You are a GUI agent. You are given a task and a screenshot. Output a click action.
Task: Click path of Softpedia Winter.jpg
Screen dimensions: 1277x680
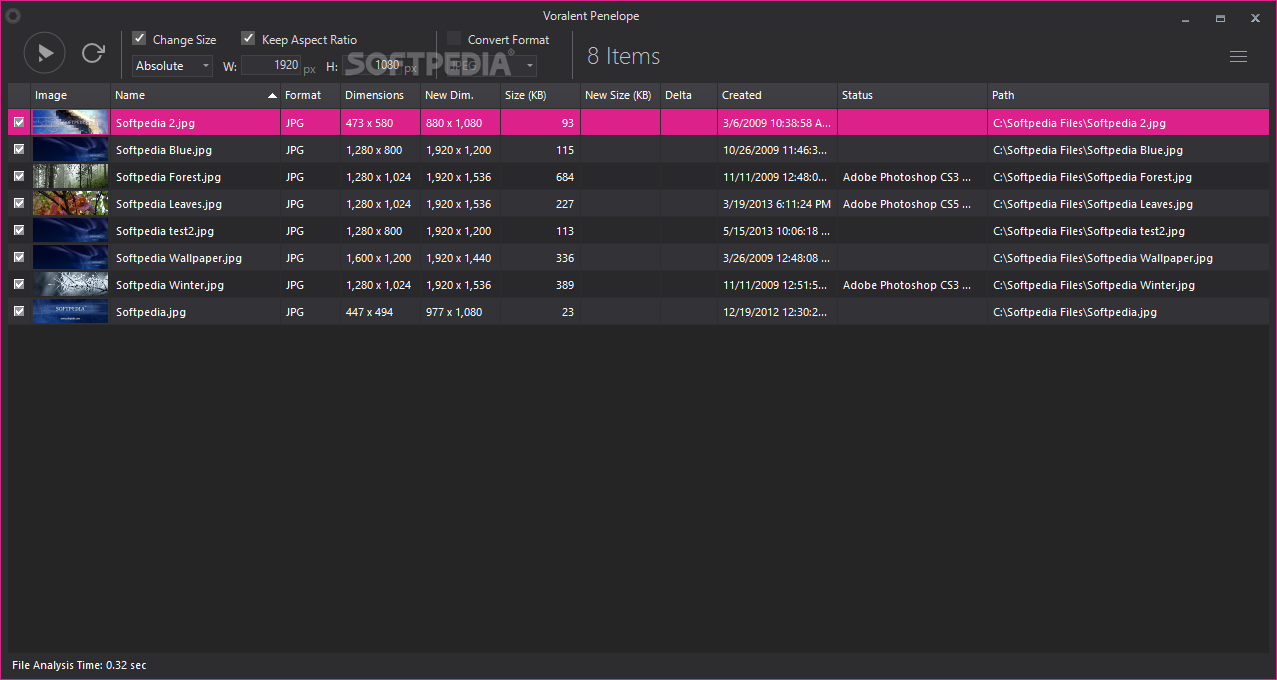tap(1093, 285)
